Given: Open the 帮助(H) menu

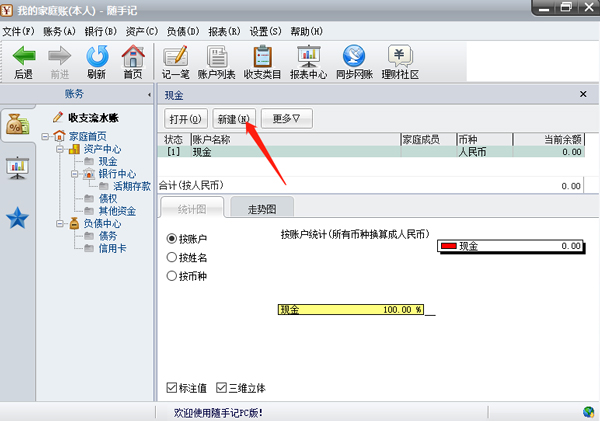Looking at the screenshot, I should 307,31.
